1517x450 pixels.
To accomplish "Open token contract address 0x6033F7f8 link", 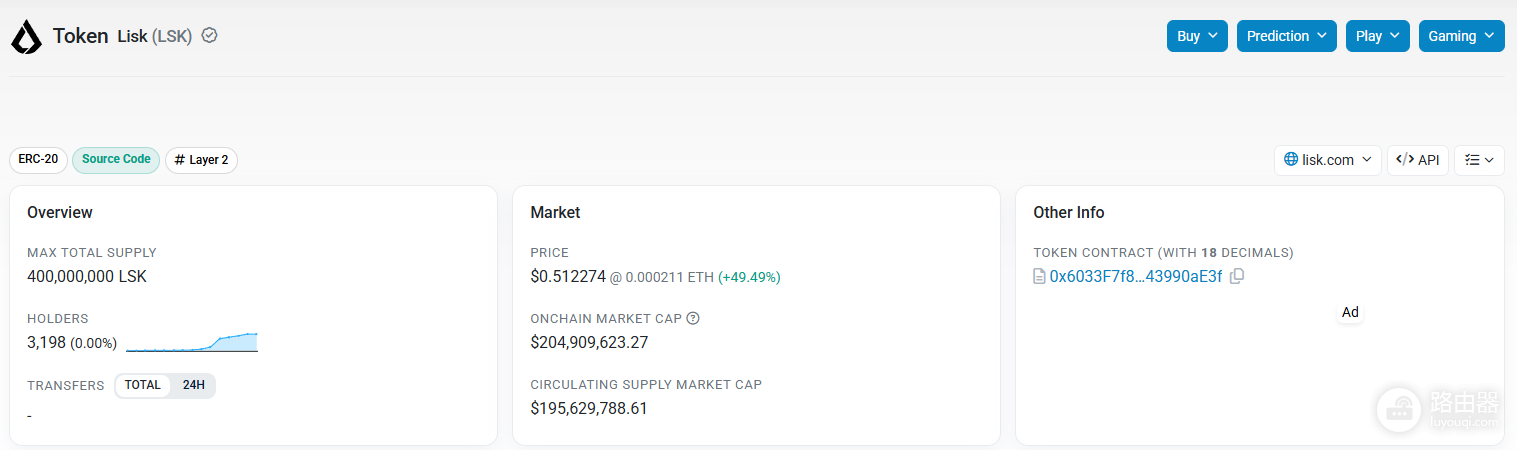I will click(x=1135, y=276).
